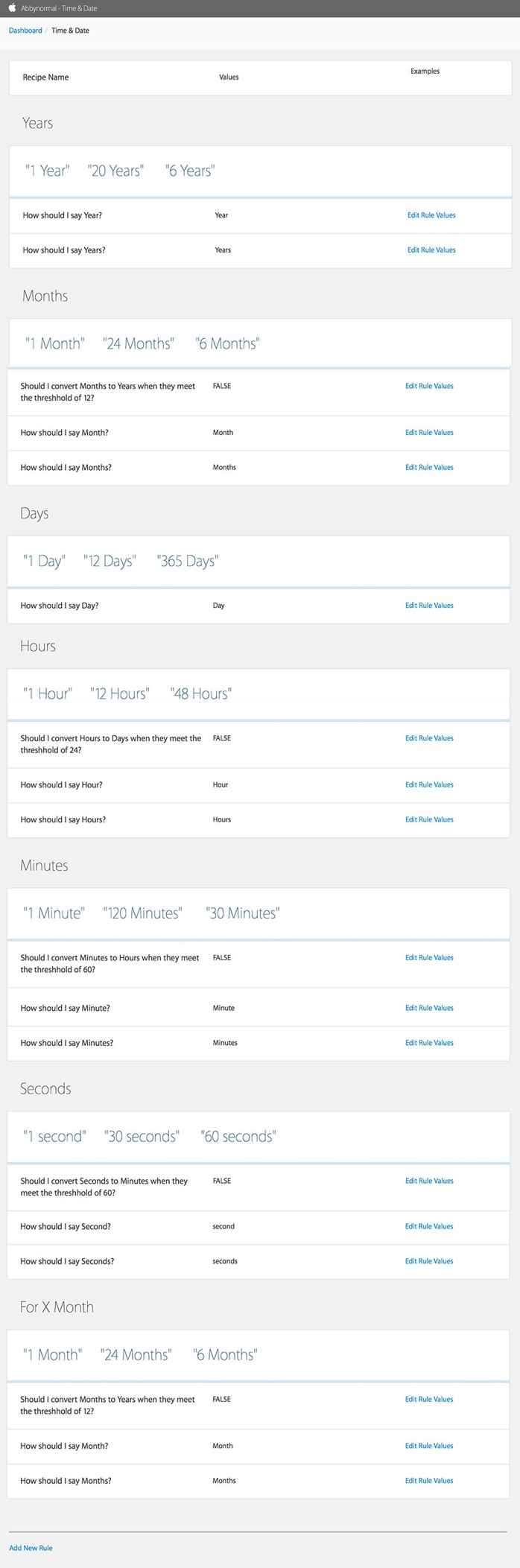Edit rule values for "How should I say Day?"
Screen dimensions: 520x1568
429,606
